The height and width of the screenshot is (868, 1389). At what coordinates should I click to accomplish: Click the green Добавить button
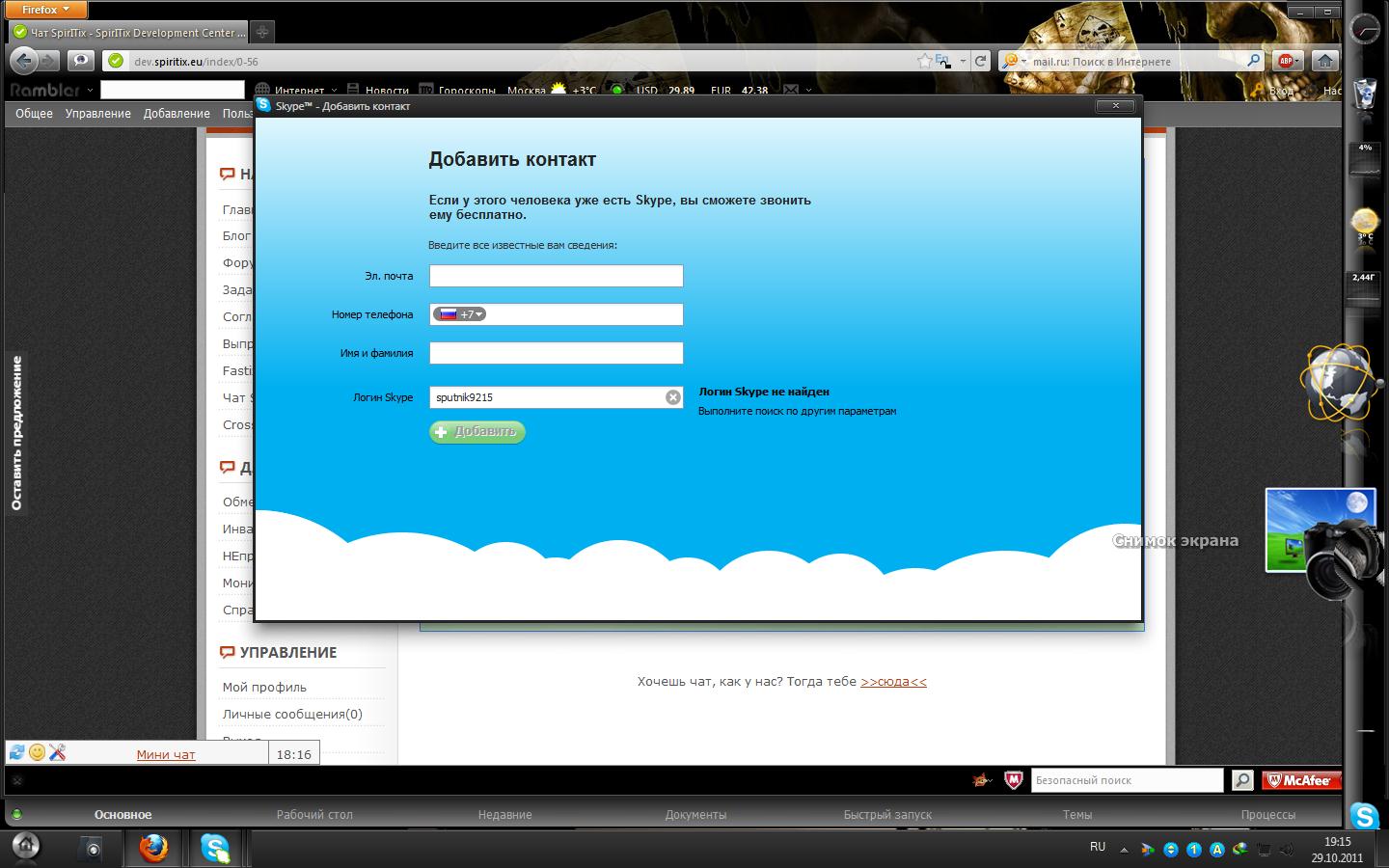(477, 432)
